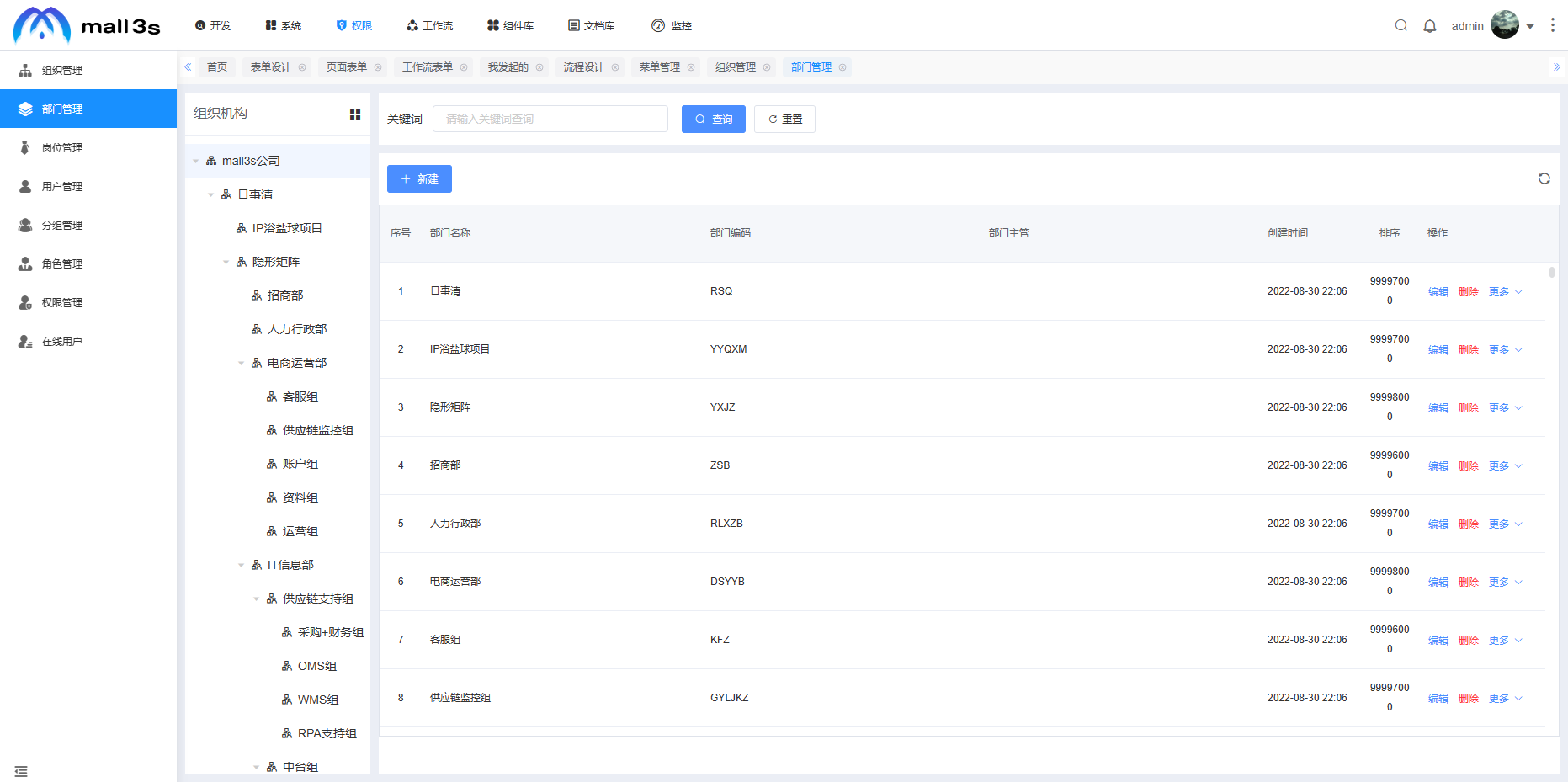Click the search magnifier icon in header
Screen dimensions: 1568x782
(1401, 25)
